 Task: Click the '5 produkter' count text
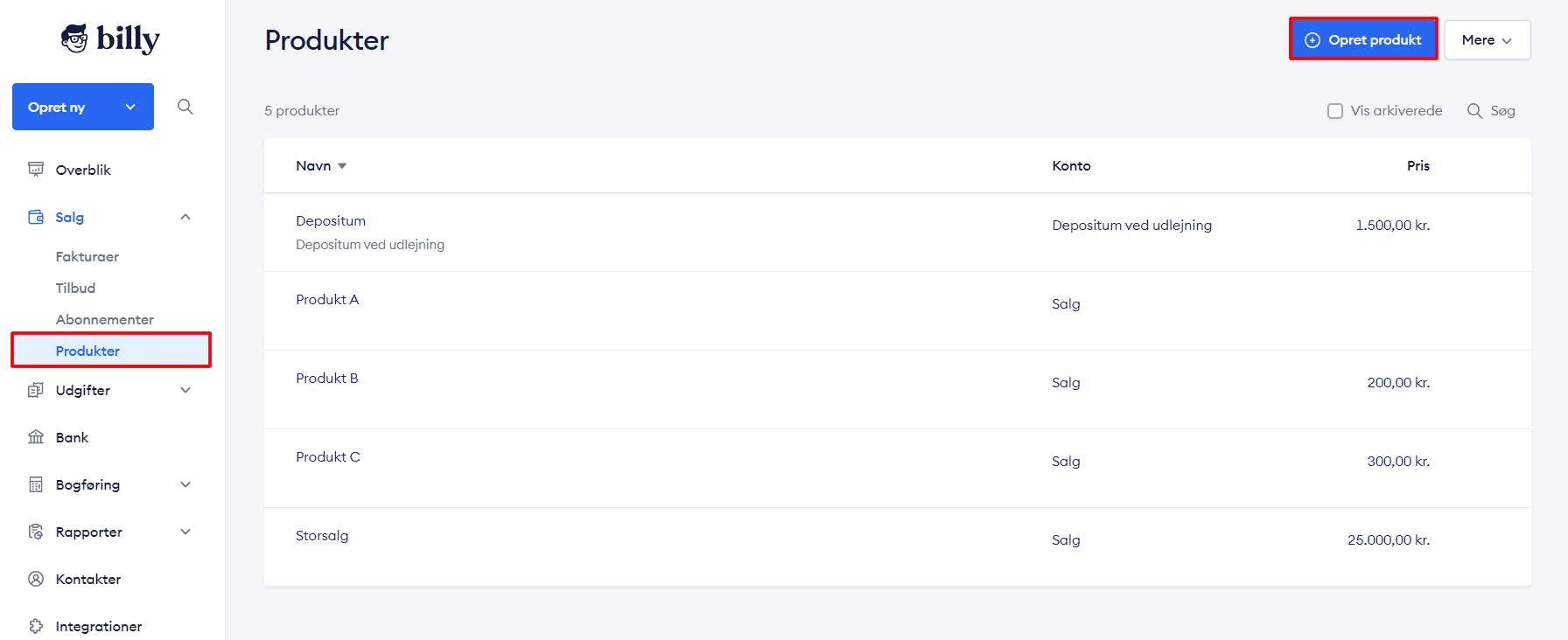click(302, 111)
